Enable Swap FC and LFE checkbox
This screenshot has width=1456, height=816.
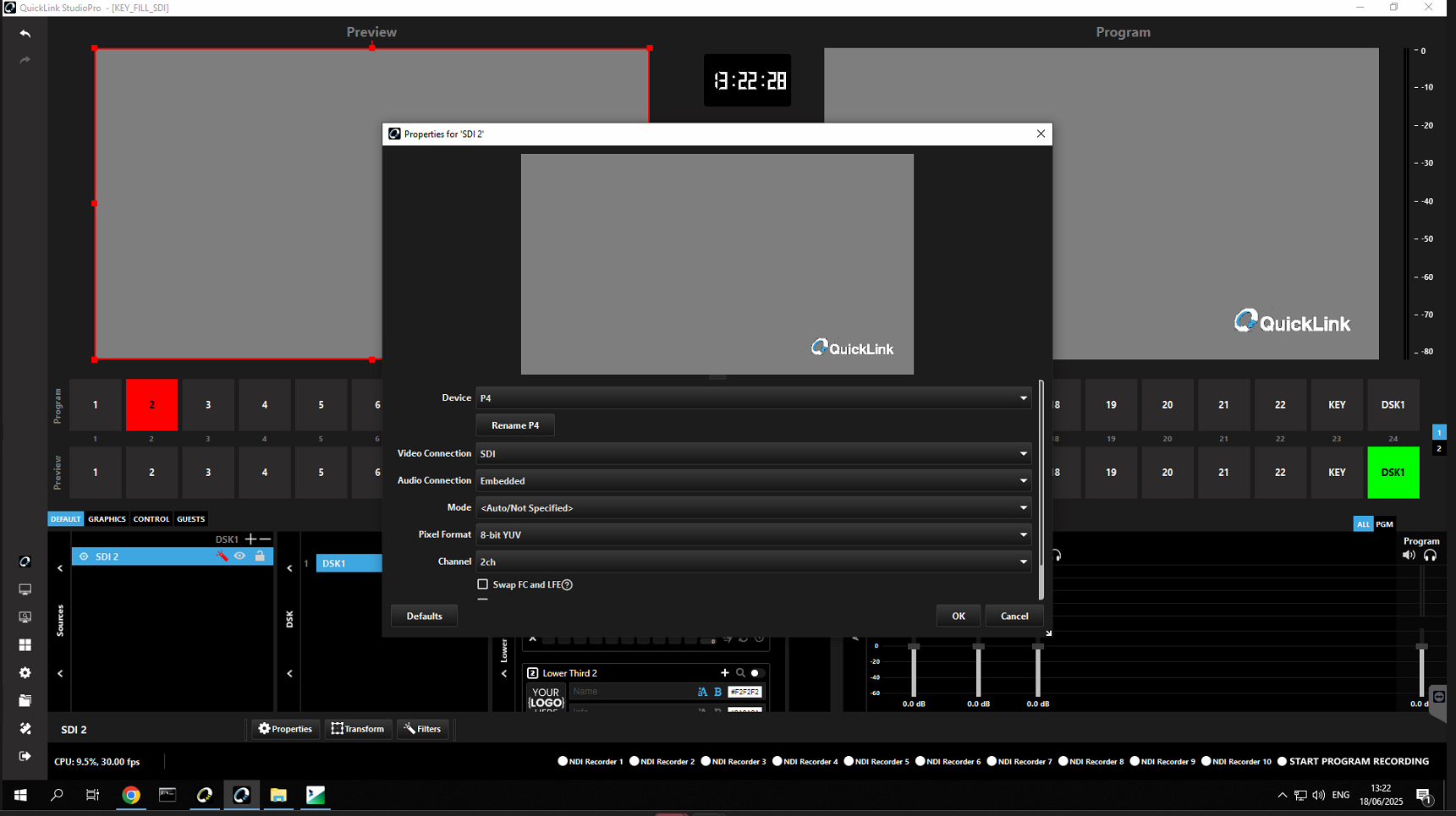coord(483,584)
